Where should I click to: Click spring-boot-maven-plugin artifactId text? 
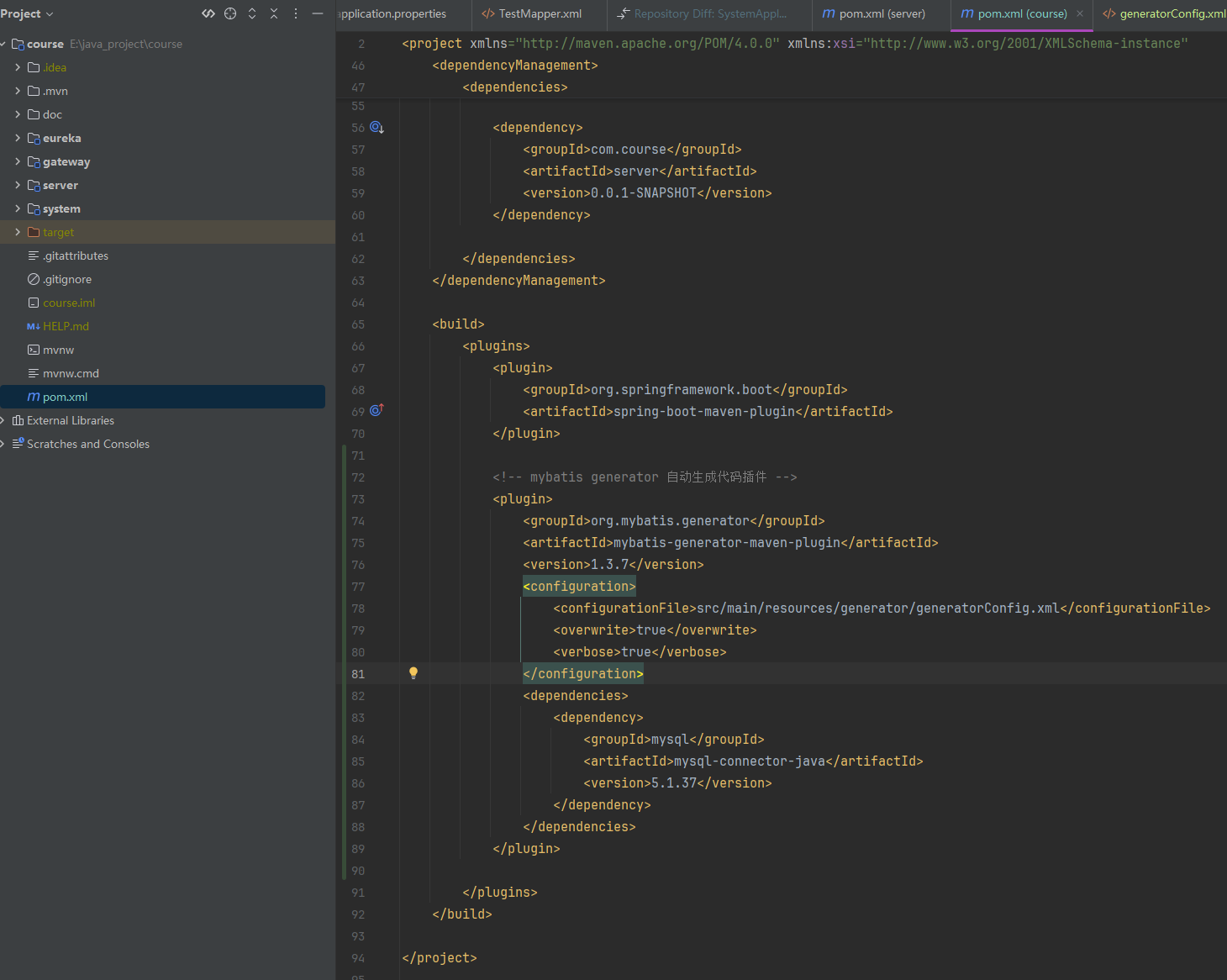[x=704, y=412]
